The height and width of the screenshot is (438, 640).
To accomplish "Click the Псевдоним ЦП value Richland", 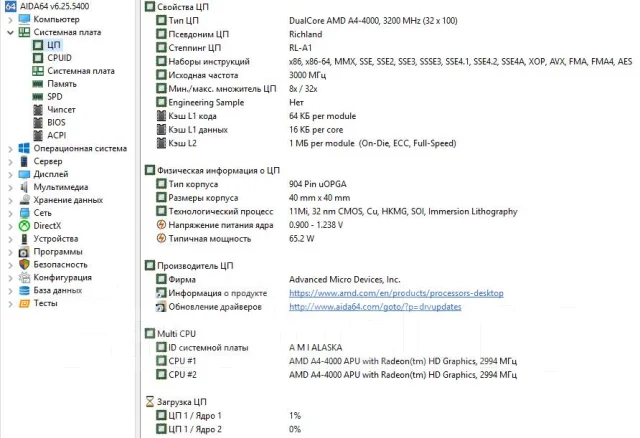I will point(305,34).
